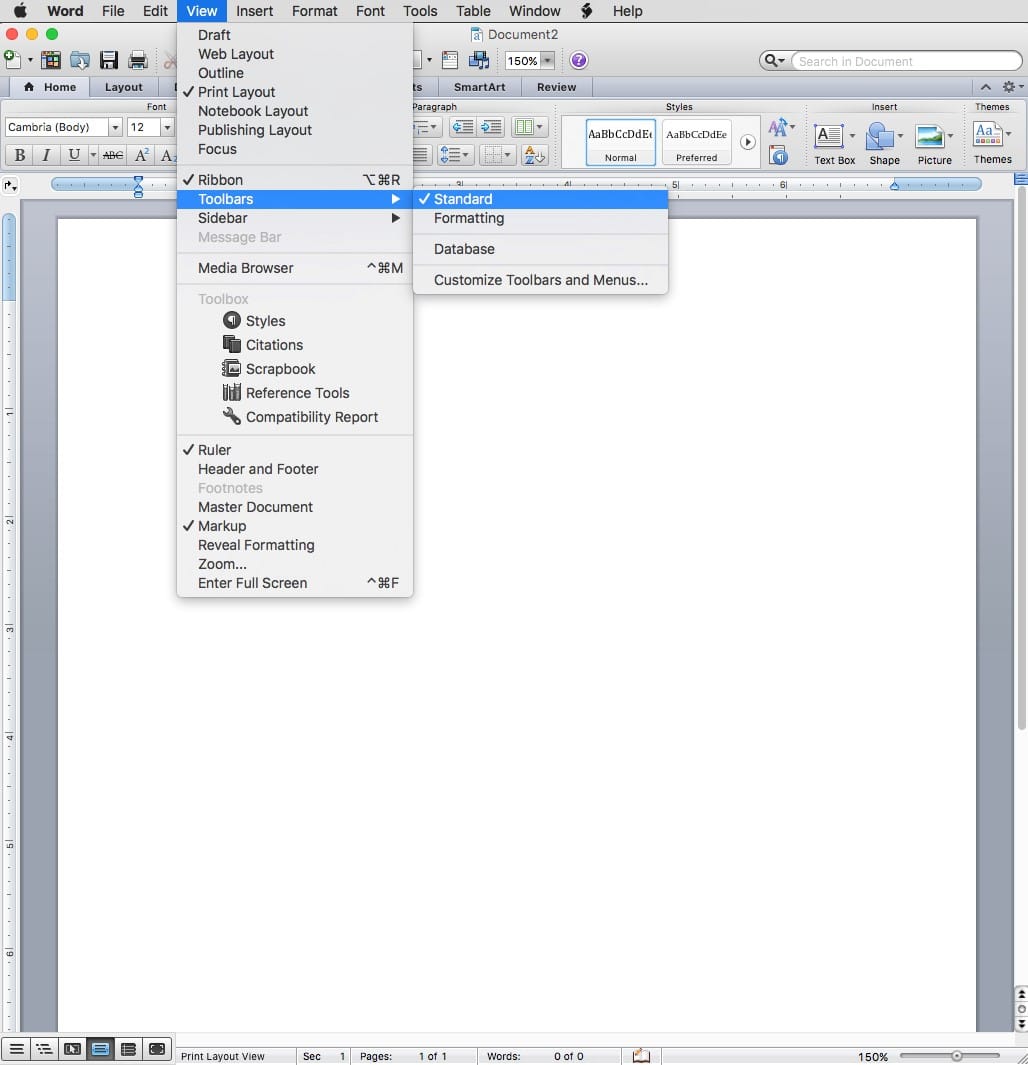Viewport: 1028px width, 1065px height.
Task: Uncheck the Standard toolbar option
Action: pyautogui.click(x=463, y=199)
